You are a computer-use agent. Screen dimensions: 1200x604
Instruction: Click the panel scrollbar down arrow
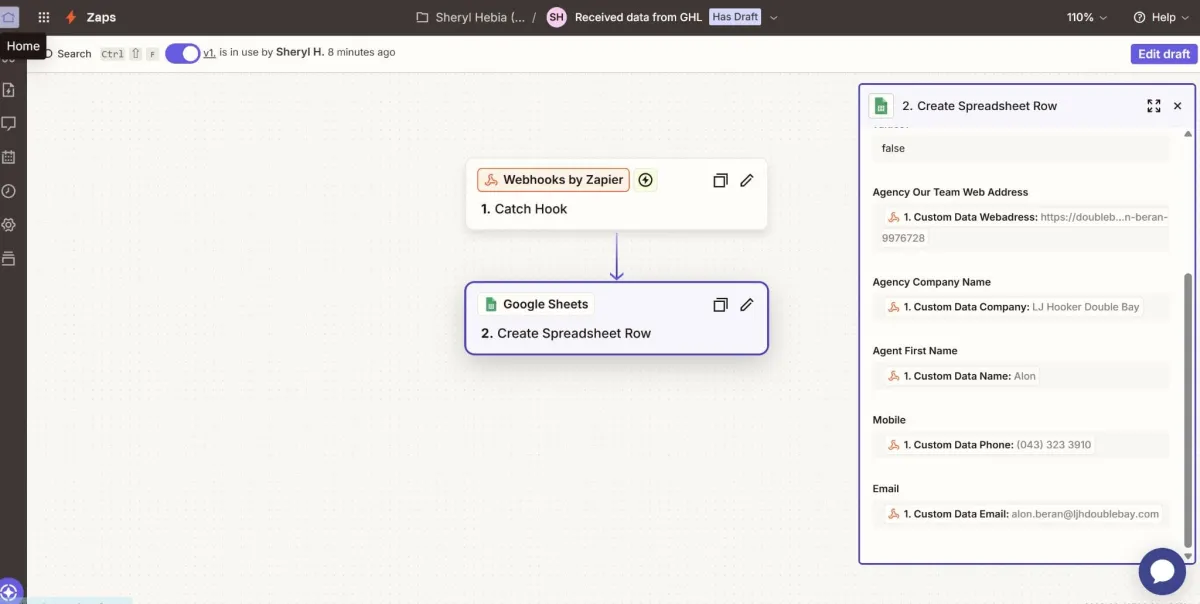point(1188,556)
